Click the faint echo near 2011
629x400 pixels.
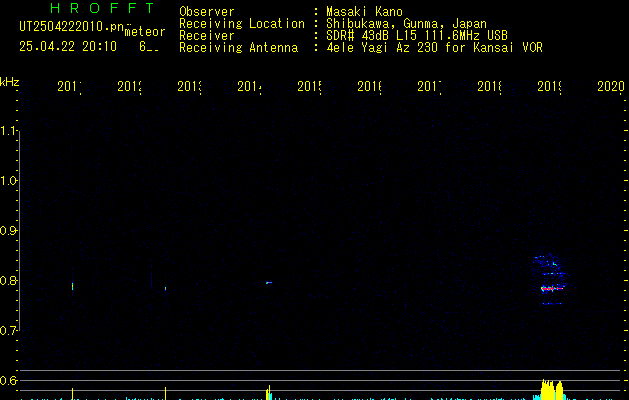(73, 286)
